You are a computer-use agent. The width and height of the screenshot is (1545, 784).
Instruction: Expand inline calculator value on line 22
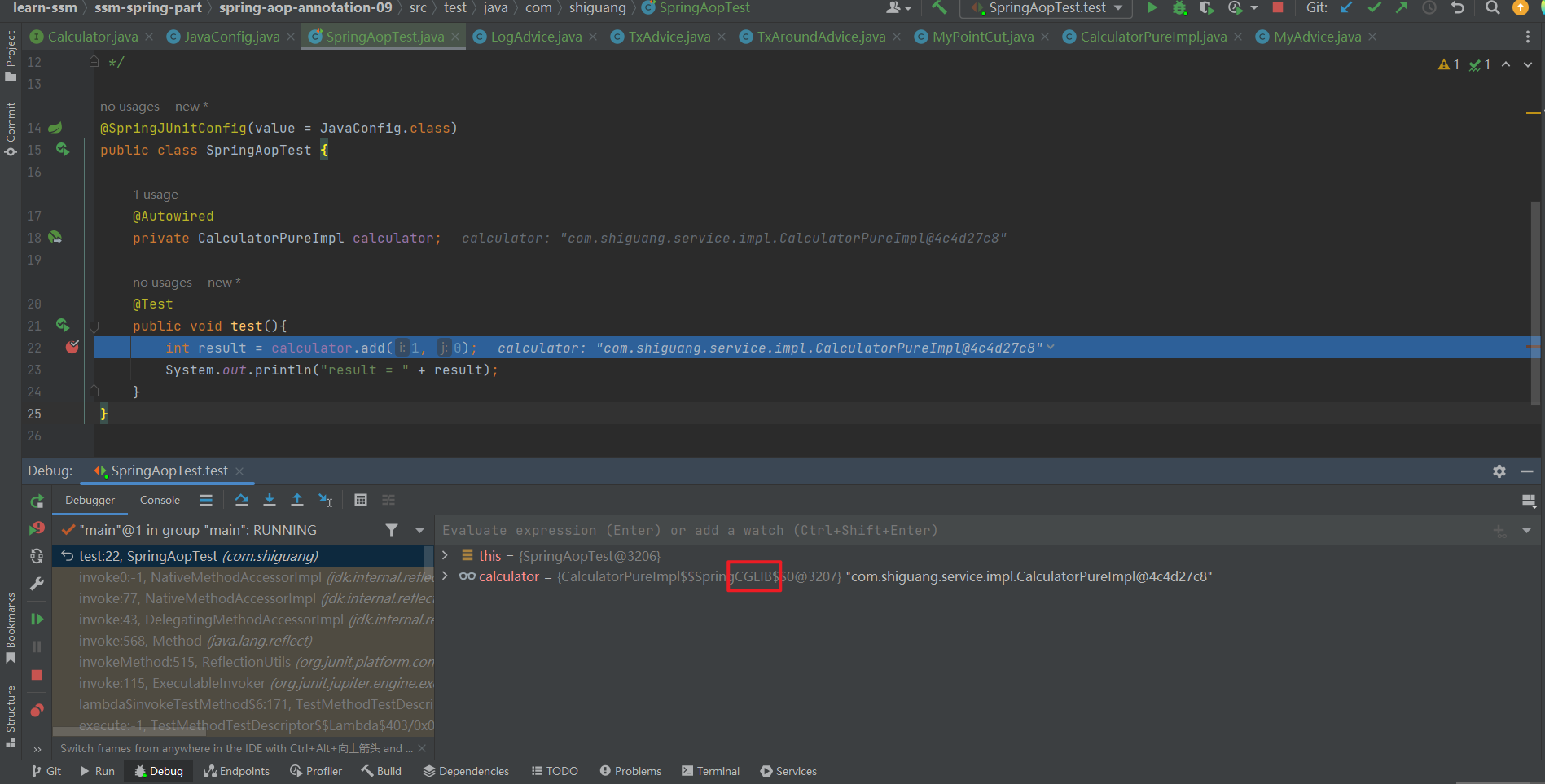click(x=1051, y=347)
